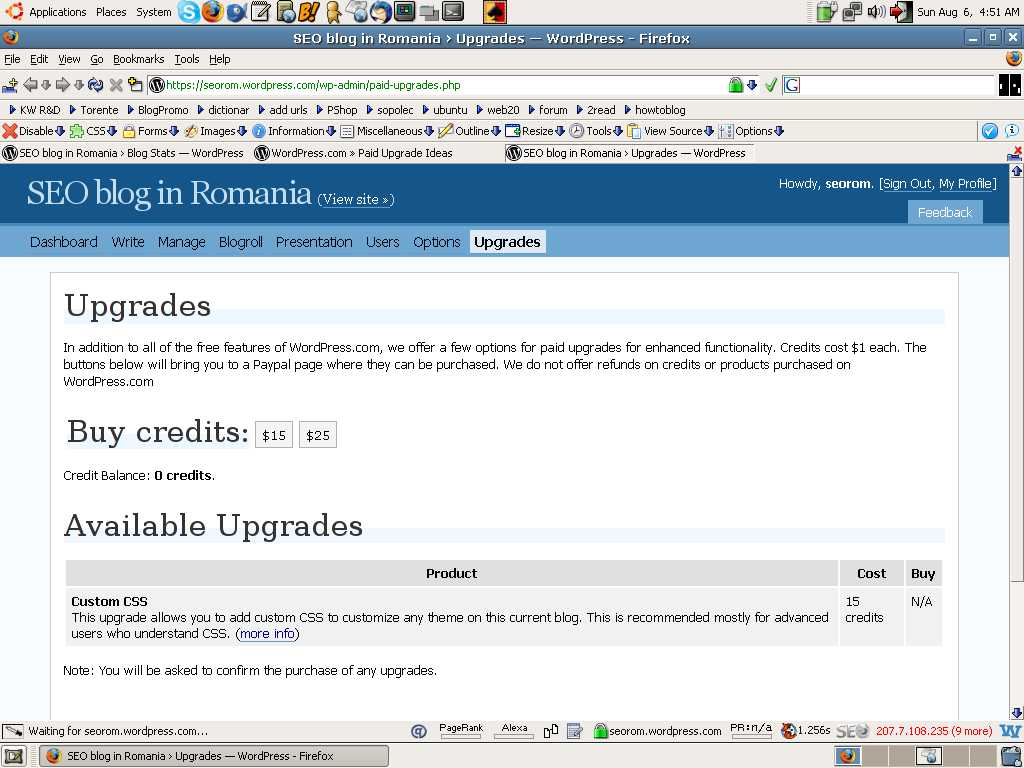Open the File menu
This screenshot has width=1024, height=768.
coord(12,59)
